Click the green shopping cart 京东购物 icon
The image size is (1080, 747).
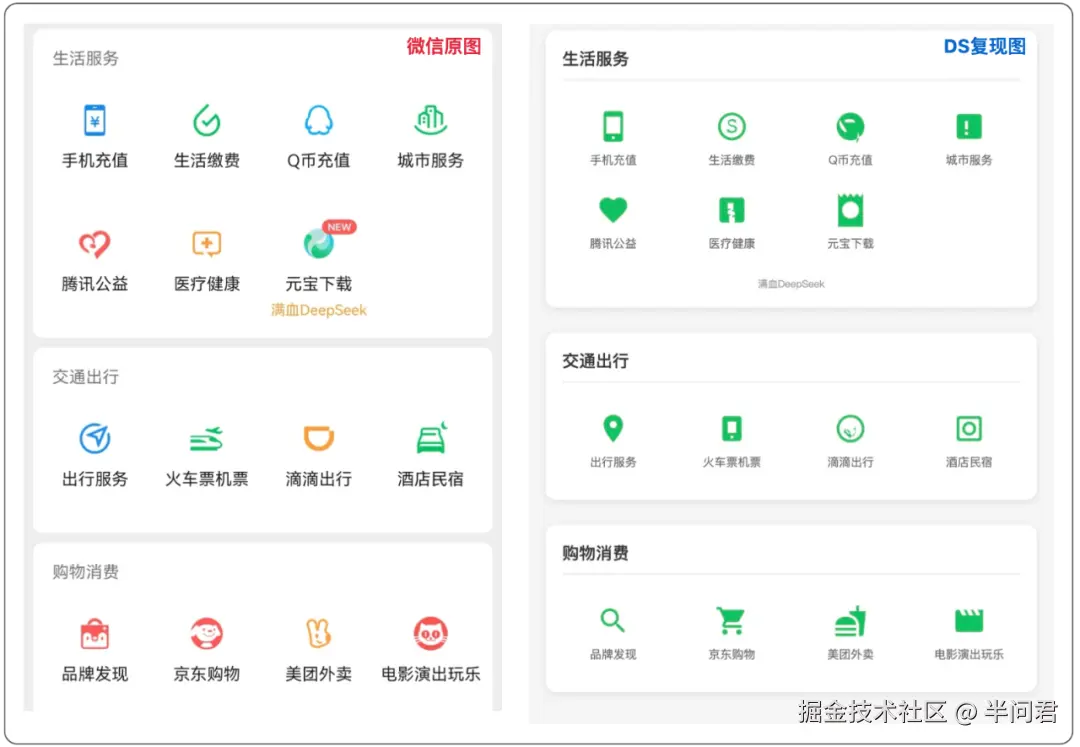[731, 620]
